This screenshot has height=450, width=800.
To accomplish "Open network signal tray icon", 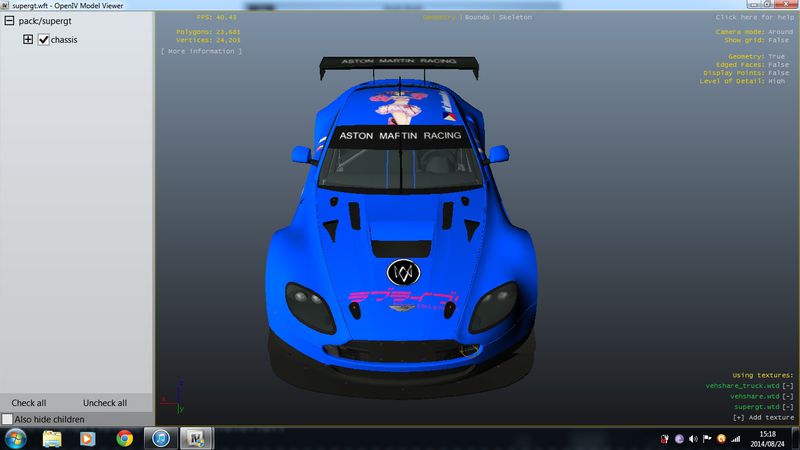I will [x=735, y=439].
